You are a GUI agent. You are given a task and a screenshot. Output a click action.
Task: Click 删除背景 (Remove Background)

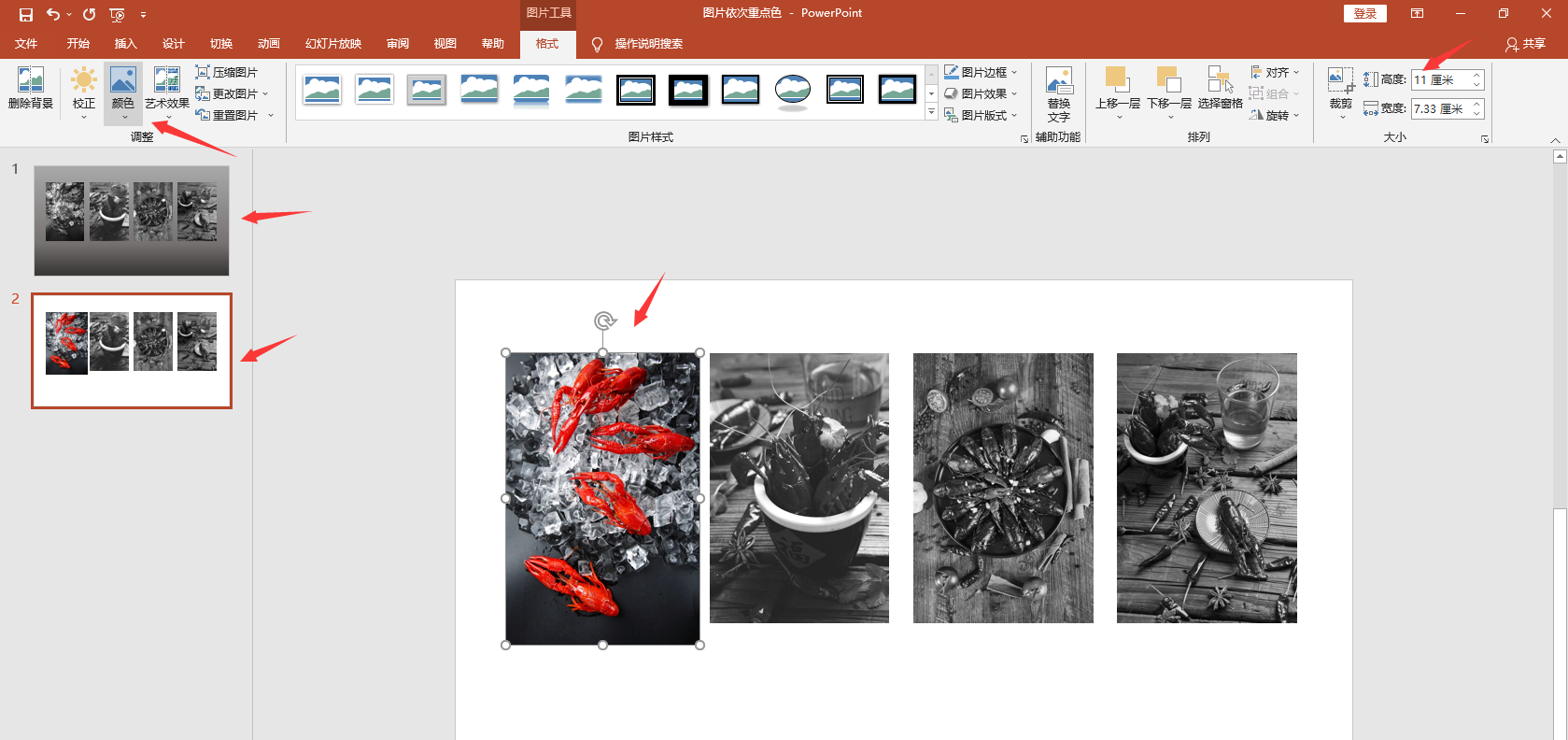pyautogui.click(x=30, y=89)
